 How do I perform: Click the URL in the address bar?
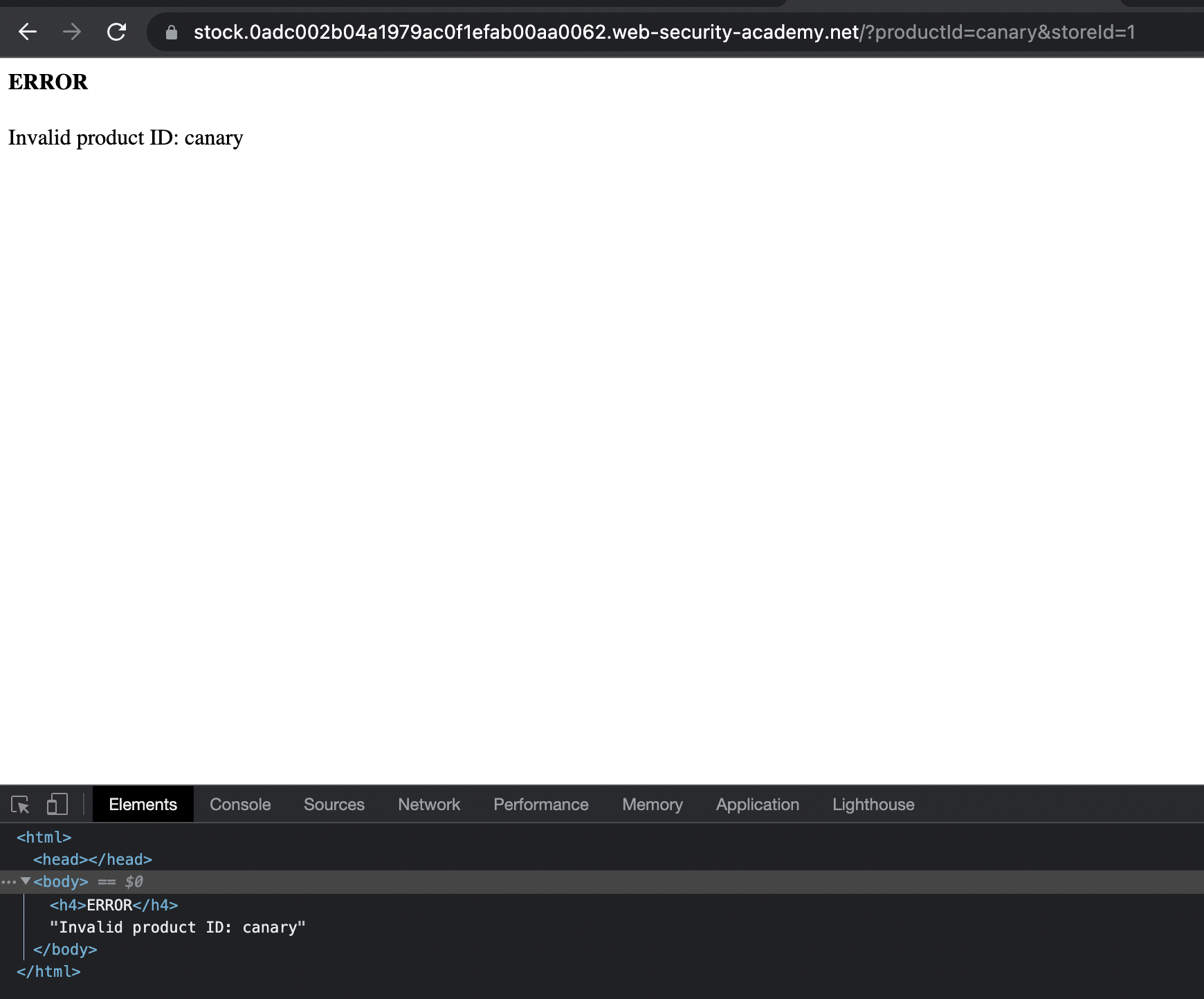click(x=663, y=33)
